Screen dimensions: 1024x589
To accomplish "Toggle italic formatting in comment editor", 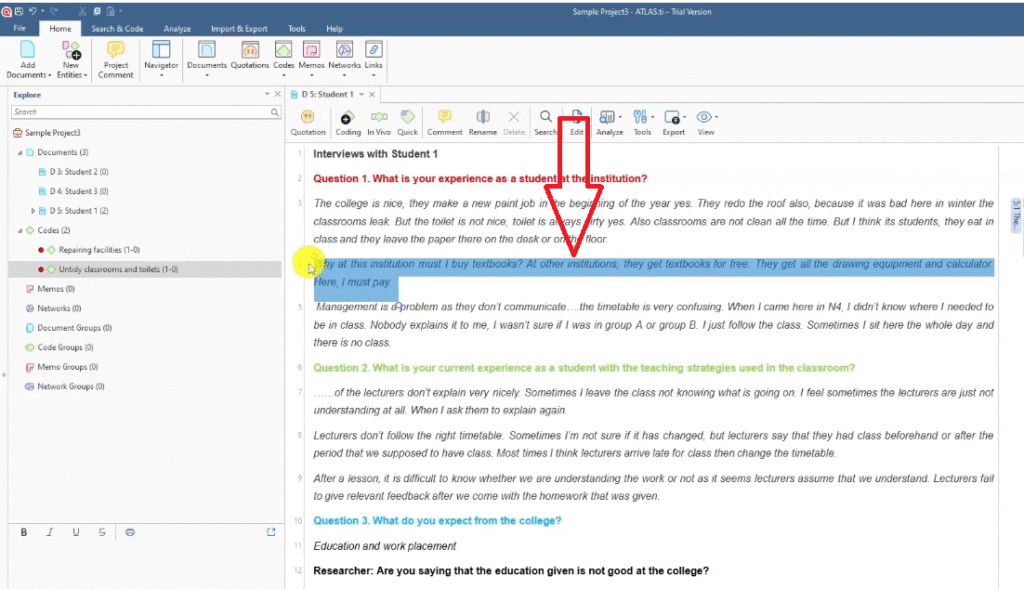I will click(50, 532).
